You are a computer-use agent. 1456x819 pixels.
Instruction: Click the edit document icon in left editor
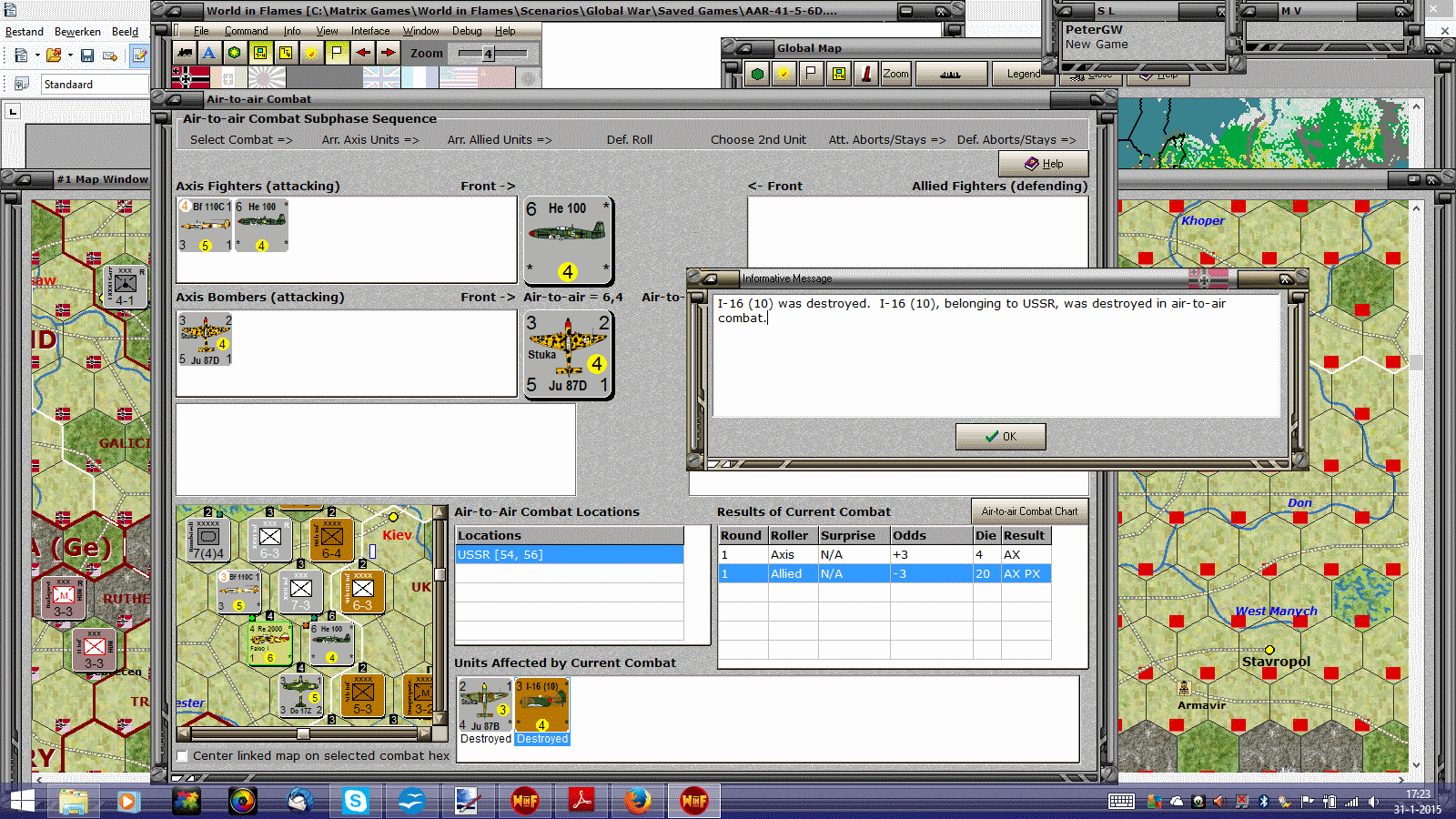139,56
